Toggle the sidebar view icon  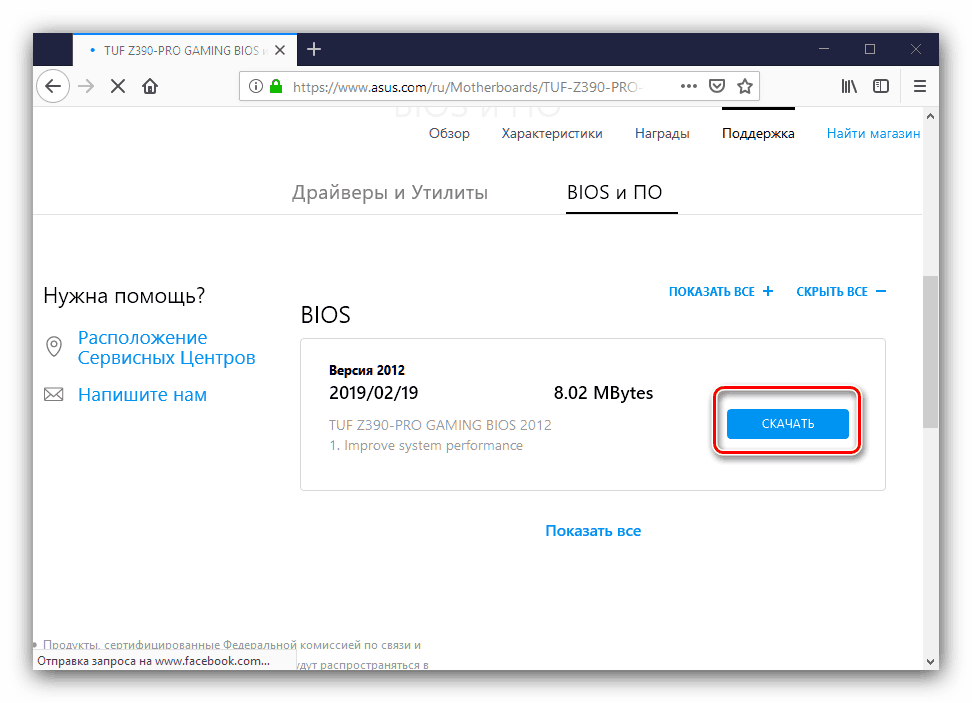tap(881, 86)
